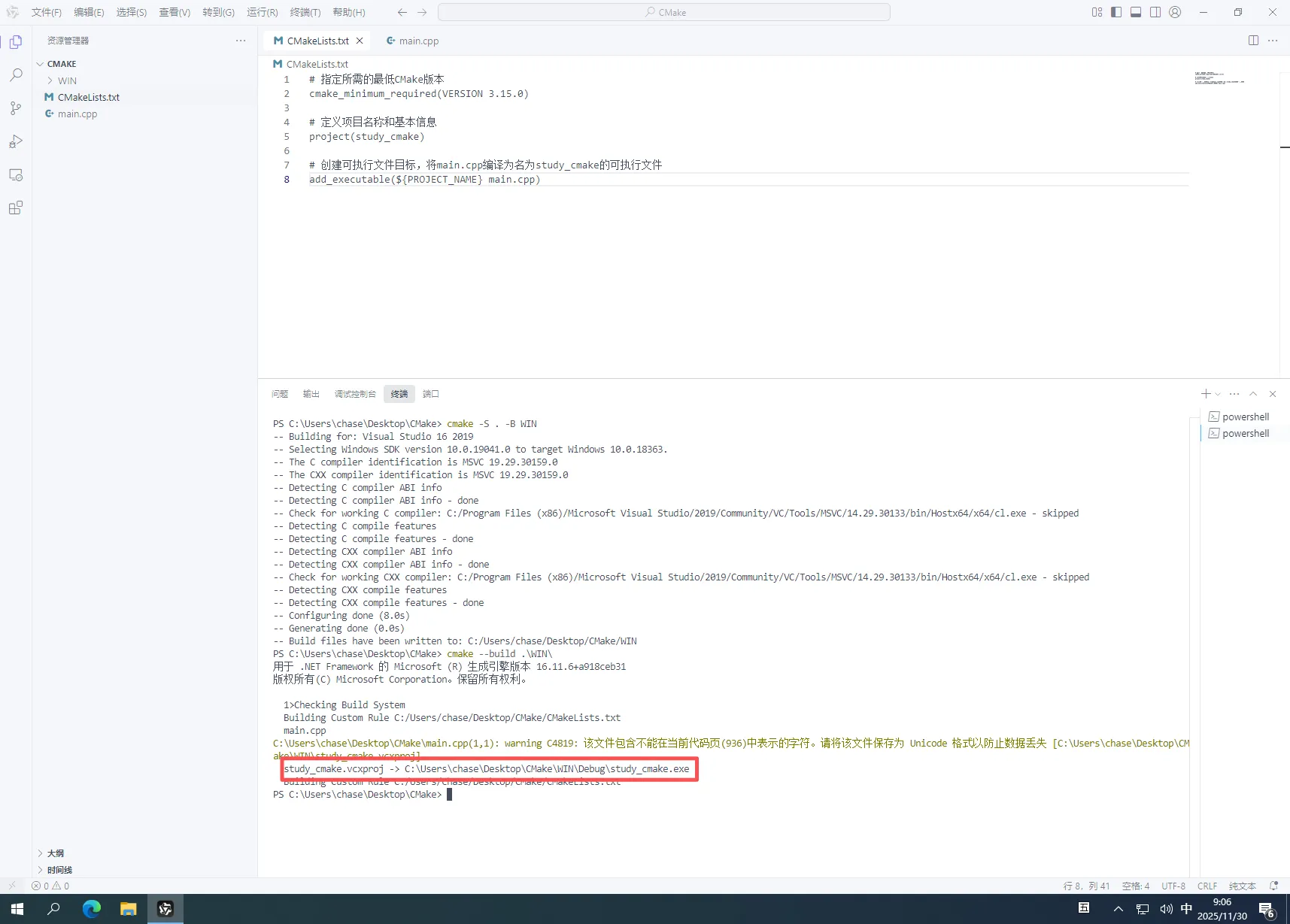This screenshot has width=1290, height=924.
Task: Open the Source Control view
Action: tap(16, 108)
